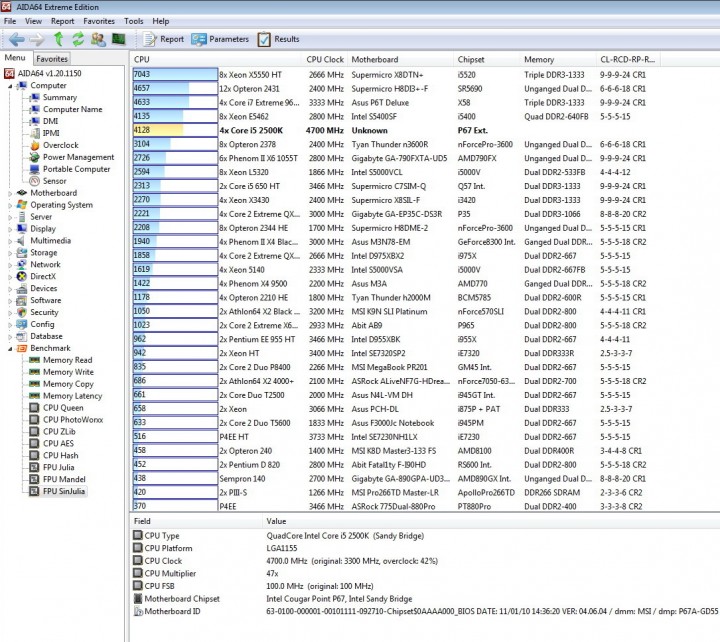720x642 pixels.
Task: Select the Memory Read benchmark icon
Action: click(34, 360)
